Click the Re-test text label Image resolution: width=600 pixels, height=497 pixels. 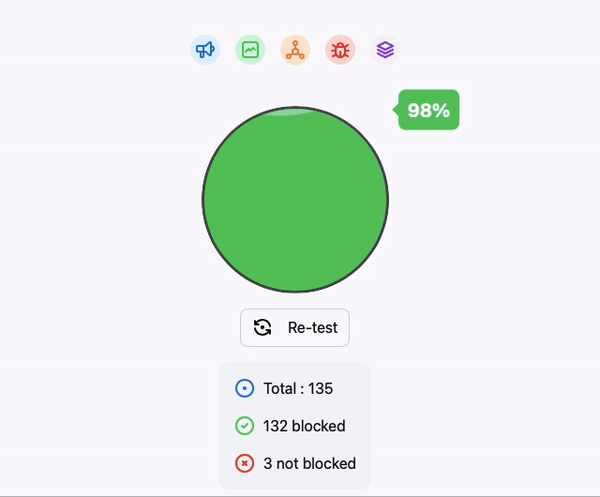click(x=313, y=328)
